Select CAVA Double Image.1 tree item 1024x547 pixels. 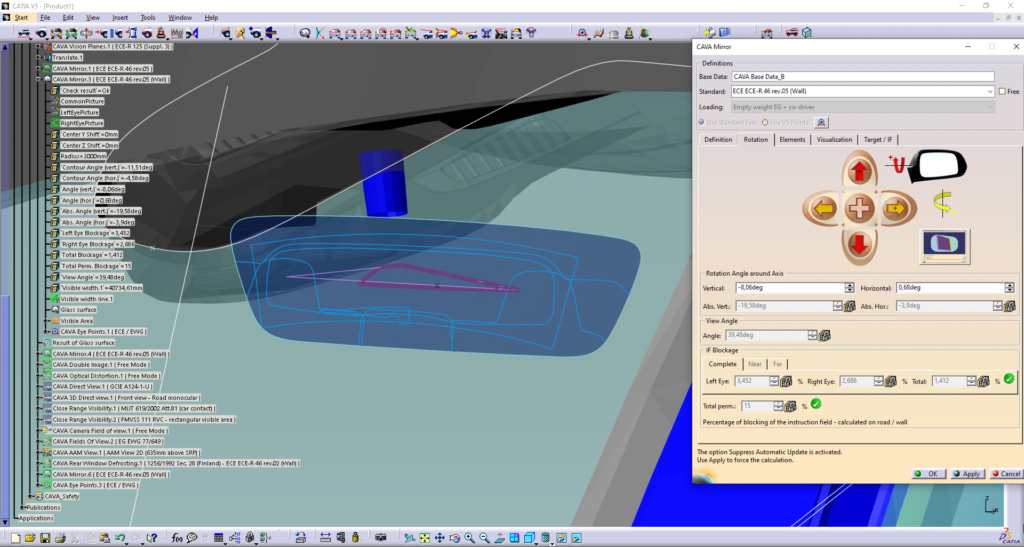point(101,365)
